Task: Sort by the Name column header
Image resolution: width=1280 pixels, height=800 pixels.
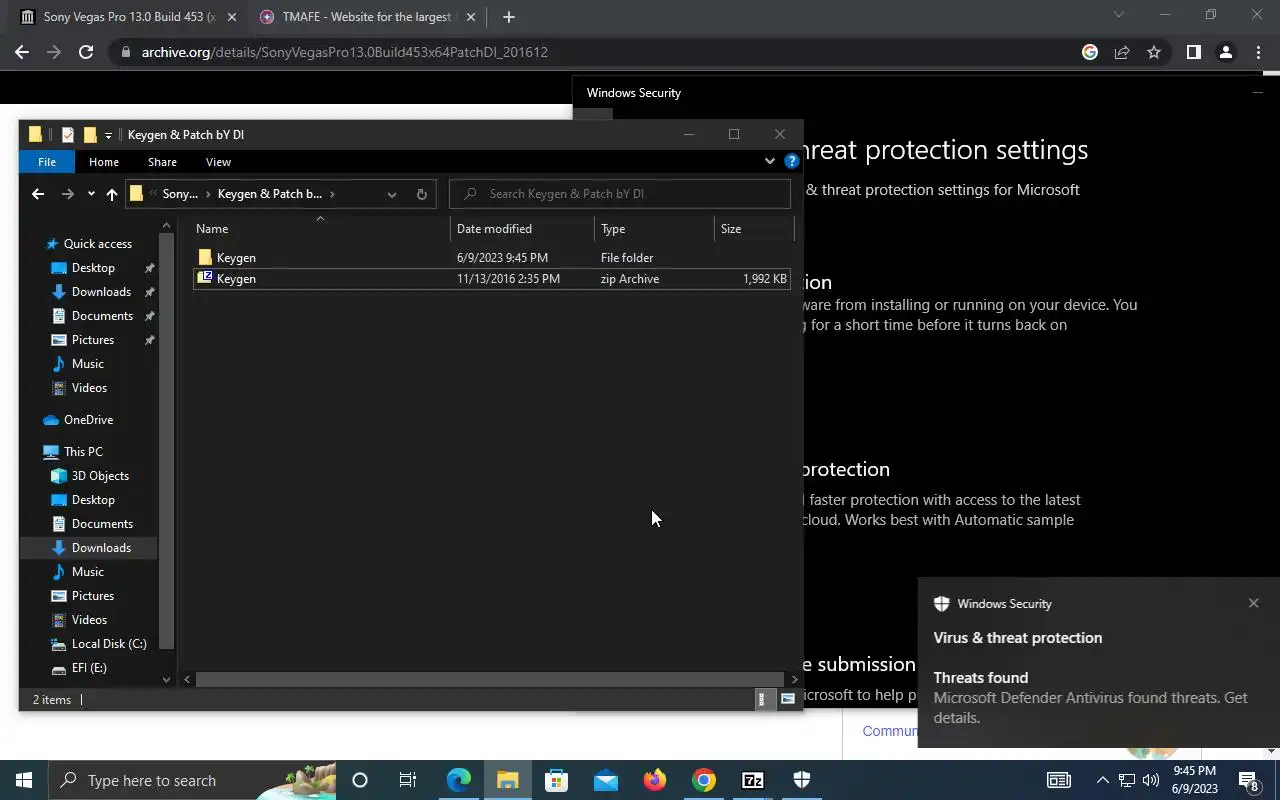Action: tap(320, 229)
